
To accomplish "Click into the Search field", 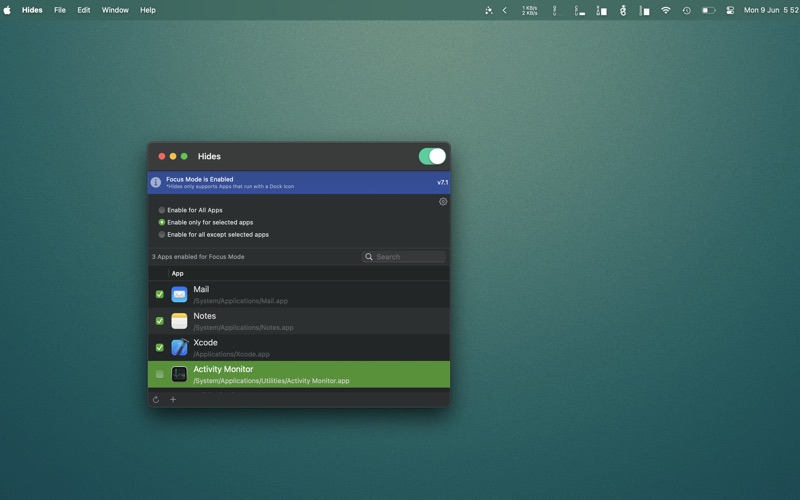I will (404, 257).
